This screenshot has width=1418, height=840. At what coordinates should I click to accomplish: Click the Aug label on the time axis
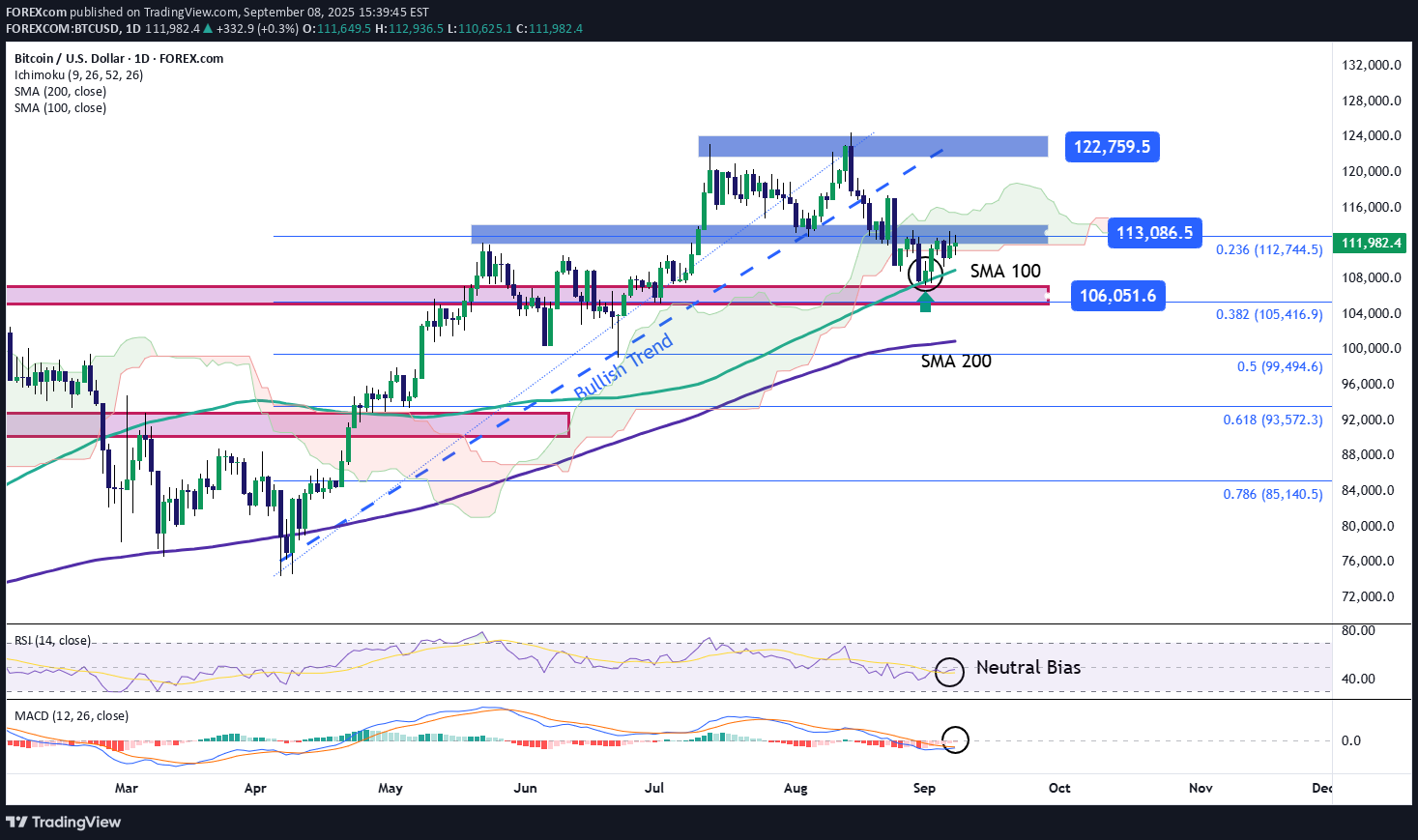(796, 788)
